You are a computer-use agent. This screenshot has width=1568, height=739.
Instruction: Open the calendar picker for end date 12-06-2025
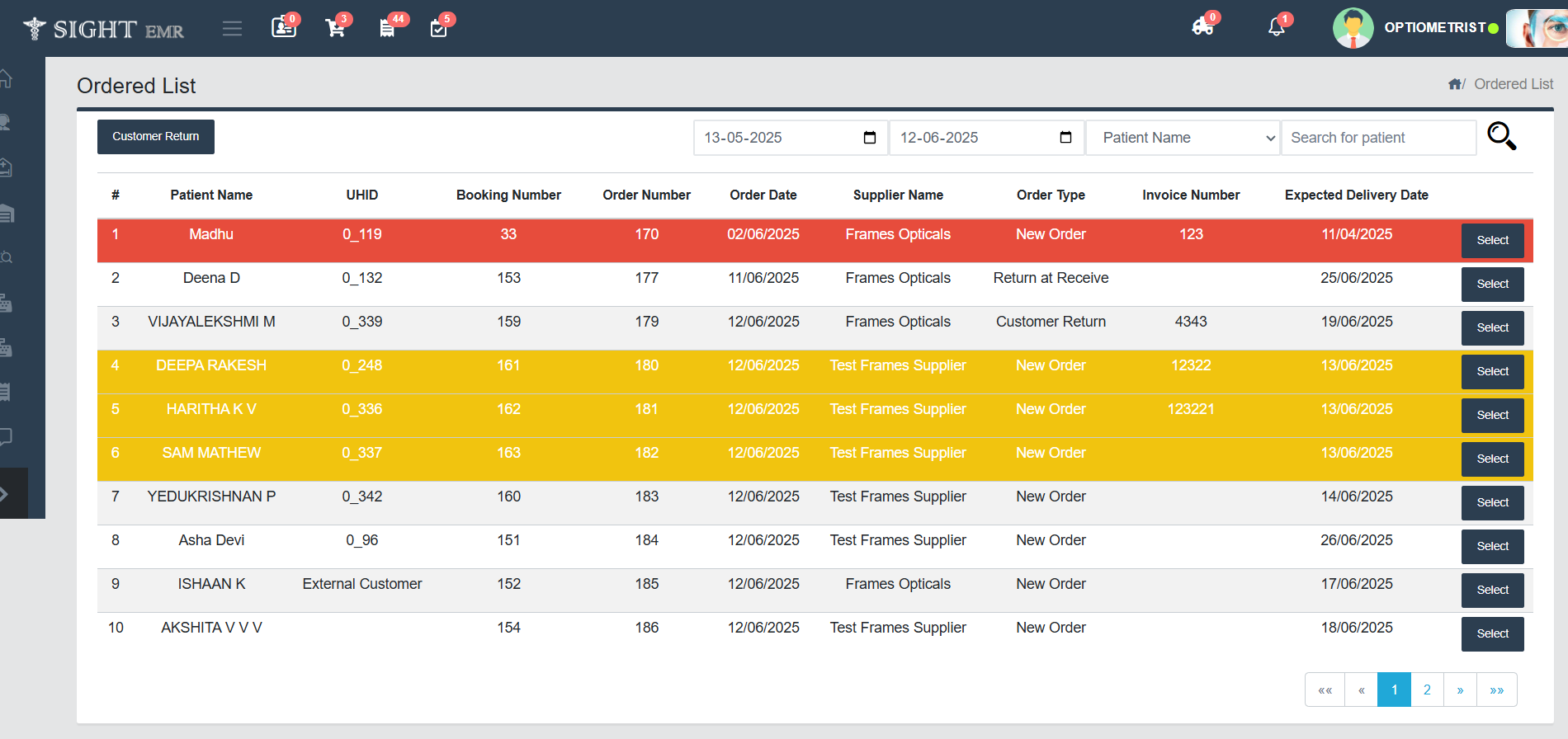coord(1065,138)
